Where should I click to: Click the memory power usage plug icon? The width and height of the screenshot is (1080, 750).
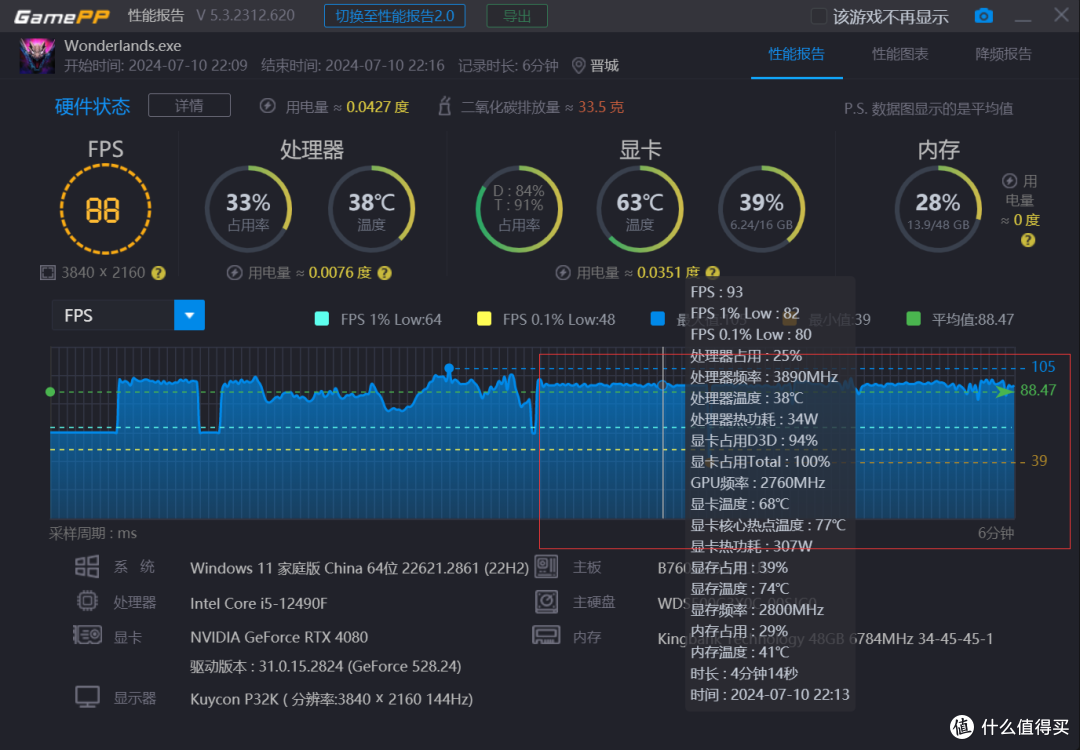tap(1009, 180)
